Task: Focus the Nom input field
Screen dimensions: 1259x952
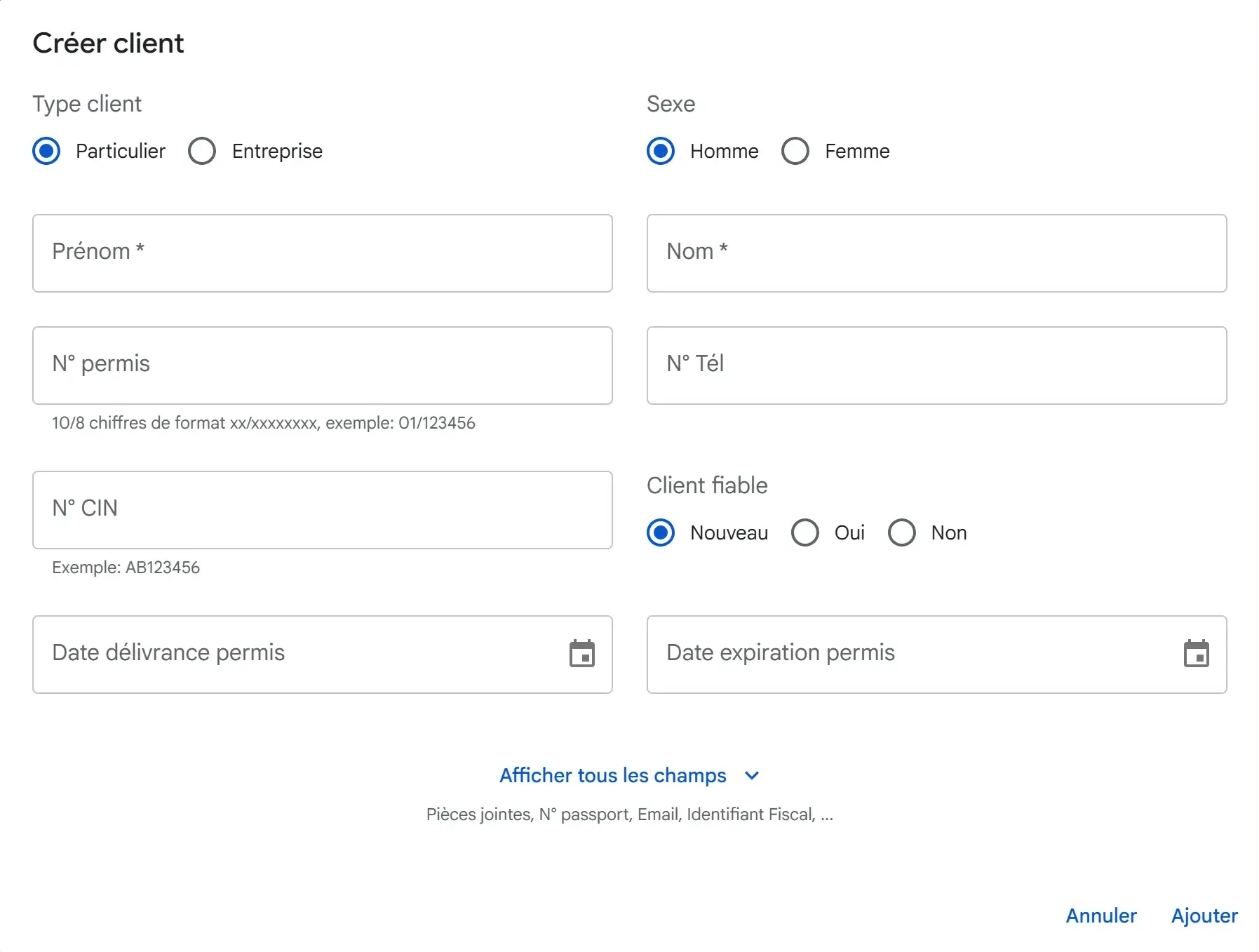Action: [936, 253]
